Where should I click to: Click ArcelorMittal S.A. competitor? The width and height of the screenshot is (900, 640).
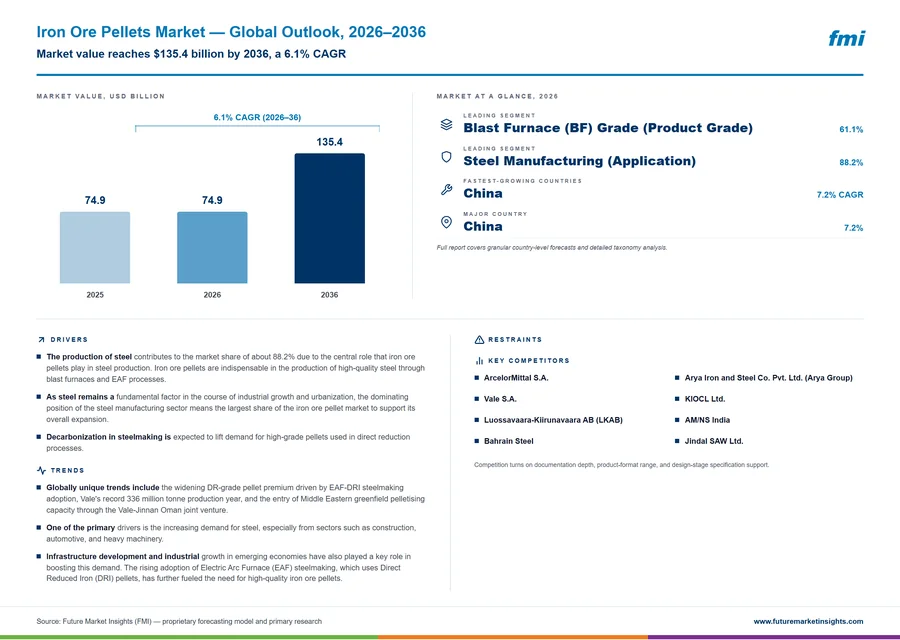(516, 378)
